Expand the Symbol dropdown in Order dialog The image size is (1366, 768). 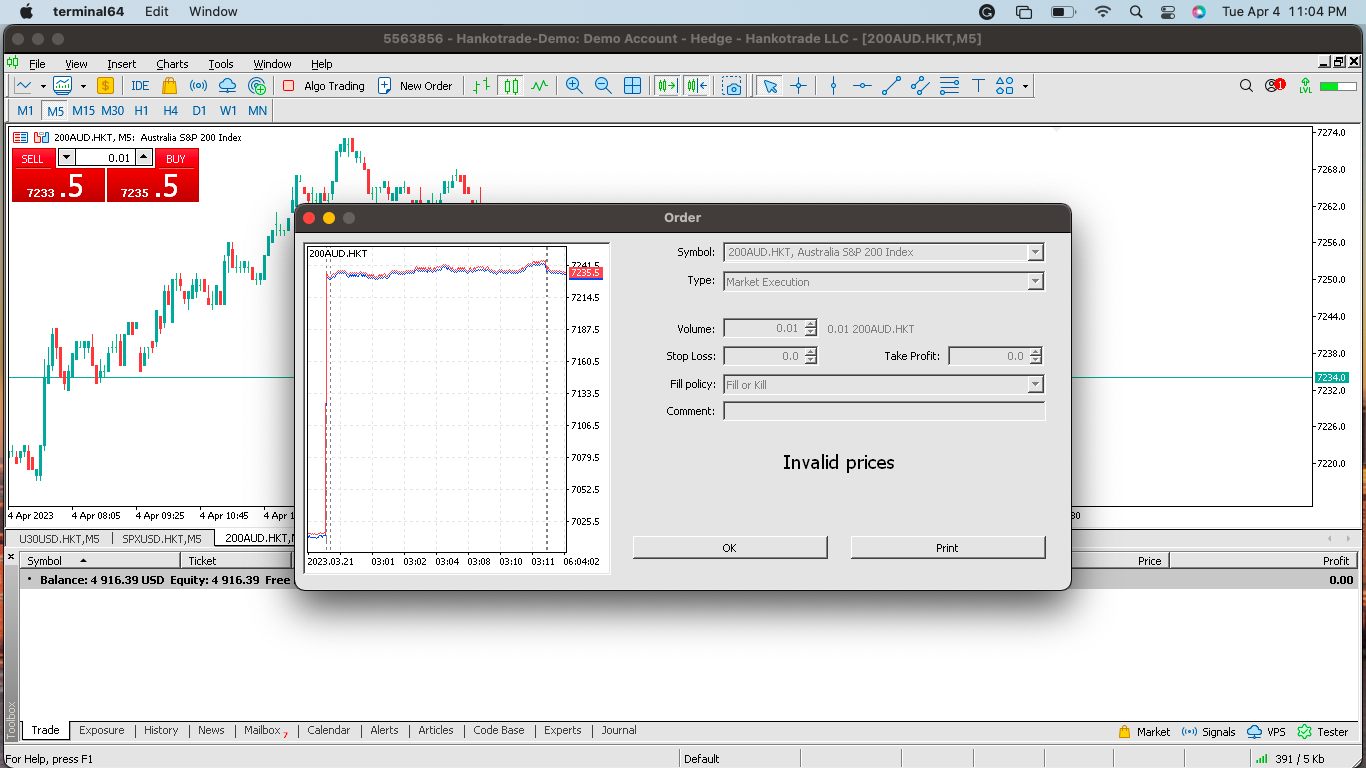(1036, 253)
